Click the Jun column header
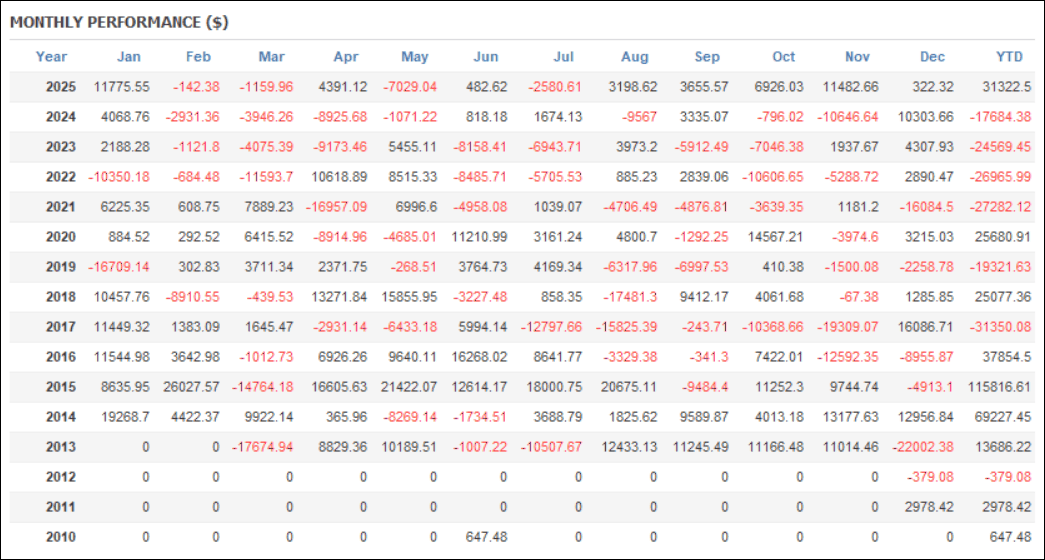1045x560 pixels. point(484,57)
